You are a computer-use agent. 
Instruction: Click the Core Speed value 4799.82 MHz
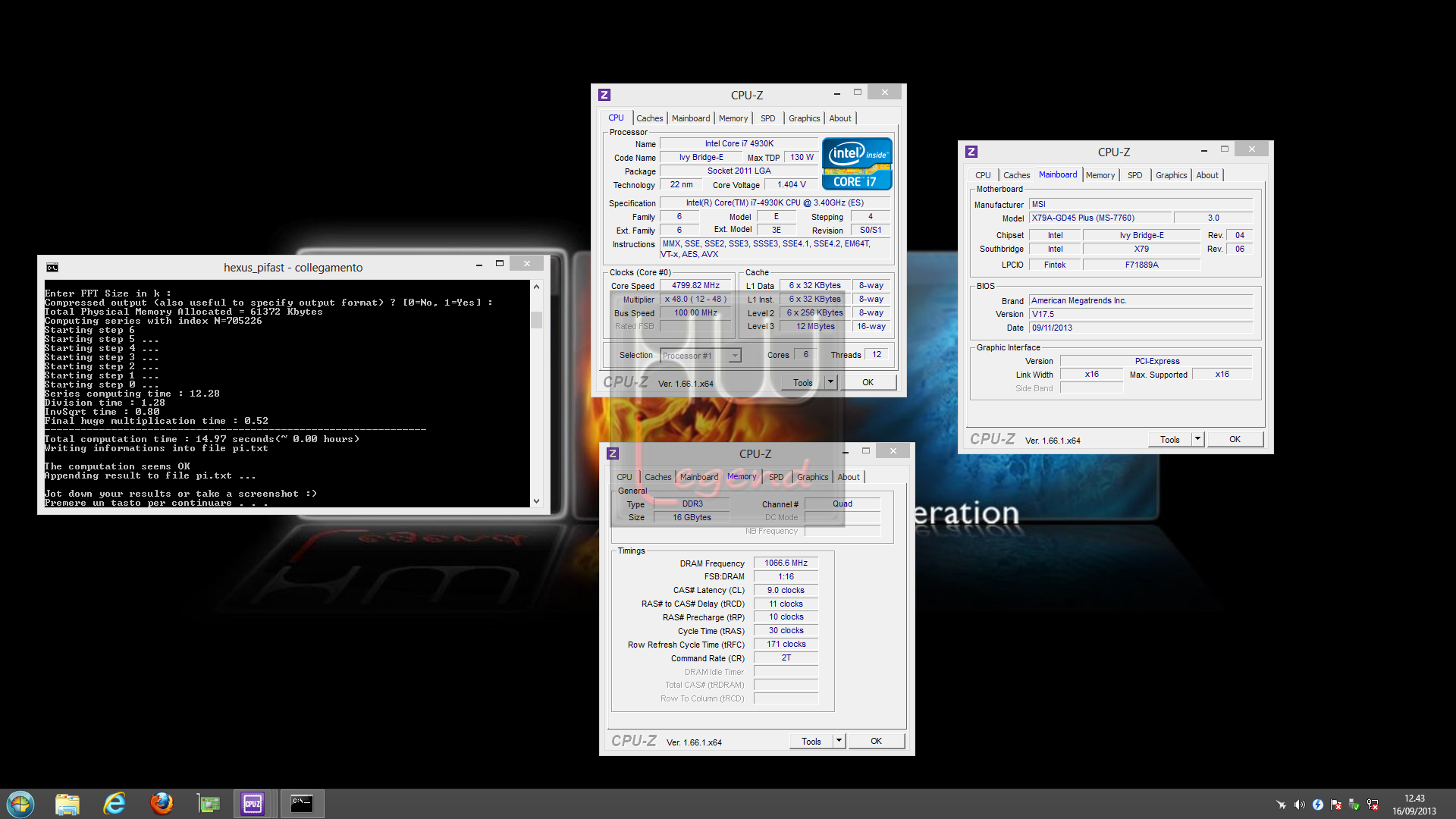(695, 286)
